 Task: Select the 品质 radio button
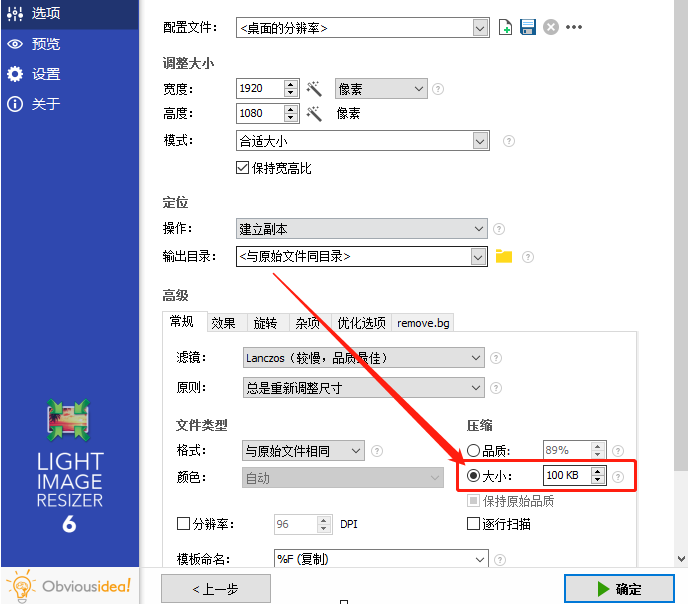[x=473, y=450]
